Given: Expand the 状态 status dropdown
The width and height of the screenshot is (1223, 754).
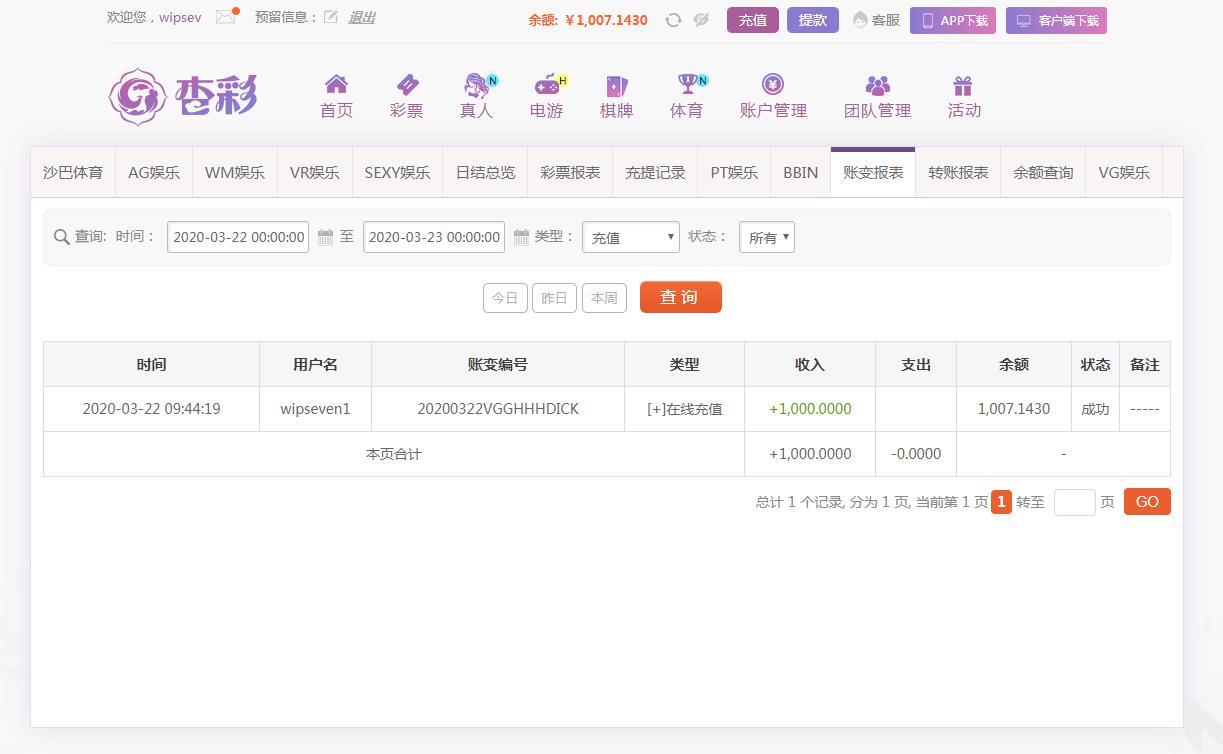Looking at the screenshot, I should pos(766,237).
